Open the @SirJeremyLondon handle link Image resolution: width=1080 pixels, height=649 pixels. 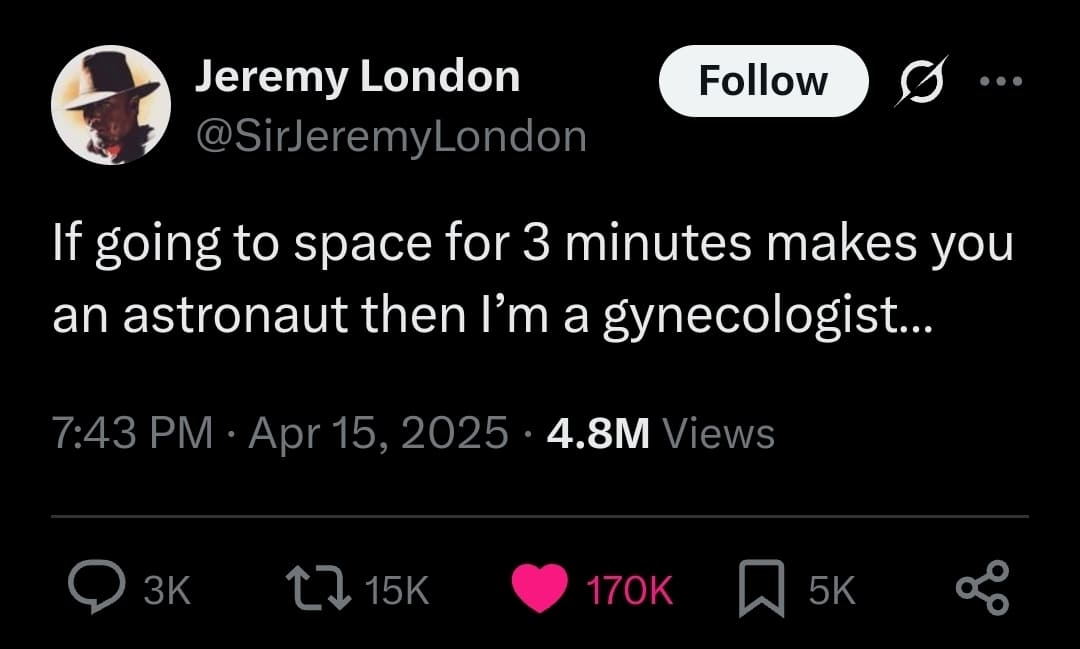[390, 135]
